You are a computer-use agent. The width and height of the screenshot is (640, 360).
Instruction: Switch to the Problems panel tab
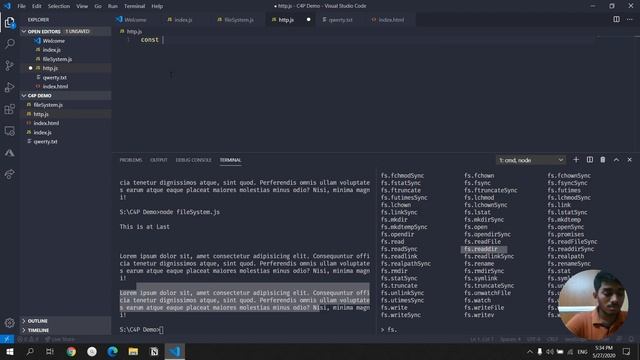[131, 160]
